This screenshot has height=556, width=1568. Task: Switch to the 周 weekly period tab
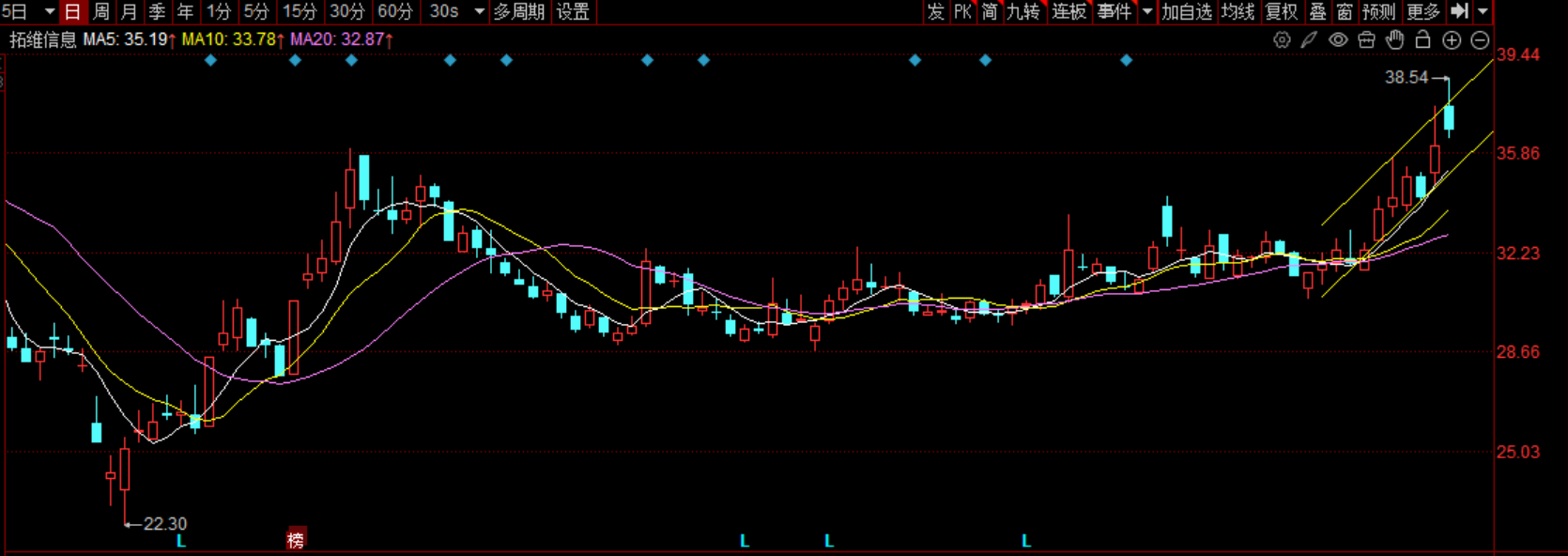[101, 11]
